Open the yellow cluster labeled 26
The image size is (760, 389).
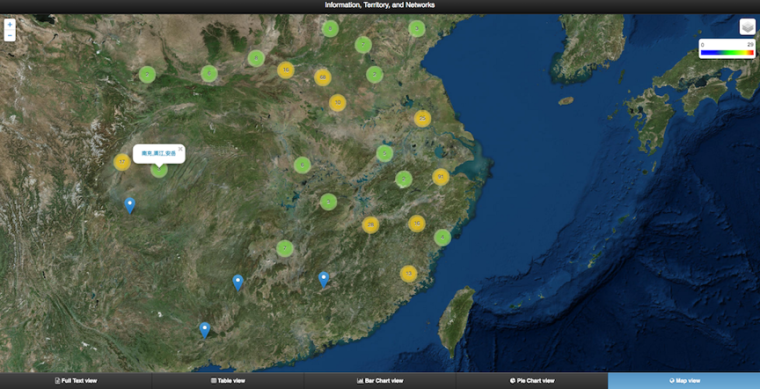coord(370,225)
